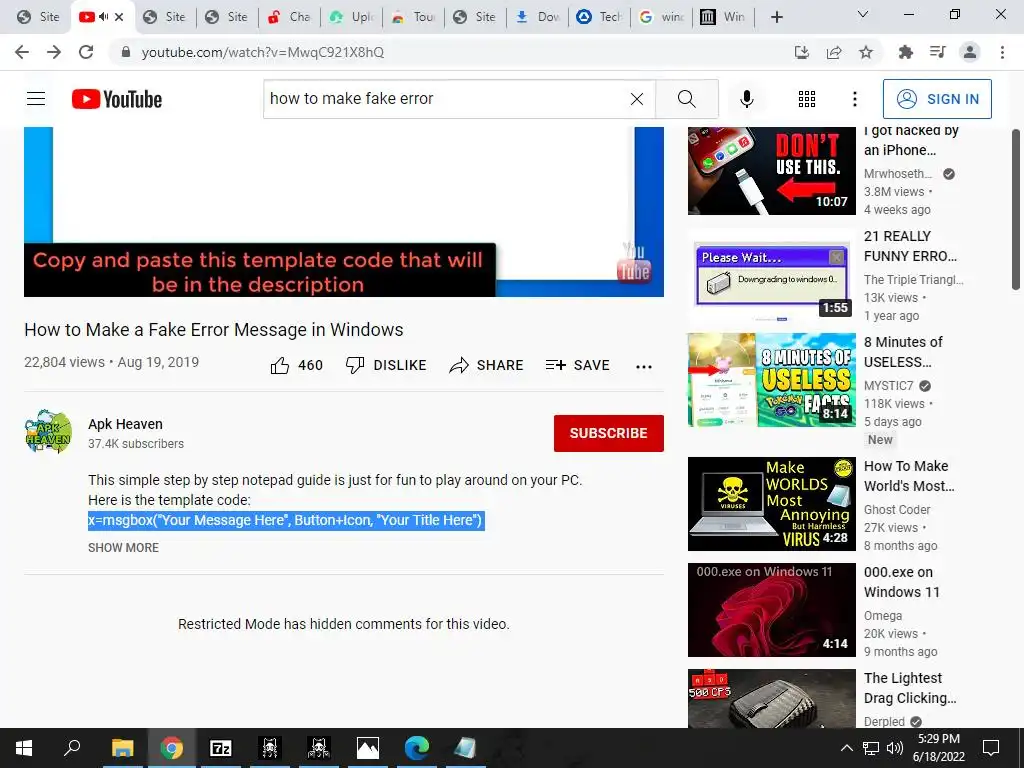Switch to the Upl tab
The width and height of the screenshot is (1024, 768).
tap(351, 17)
